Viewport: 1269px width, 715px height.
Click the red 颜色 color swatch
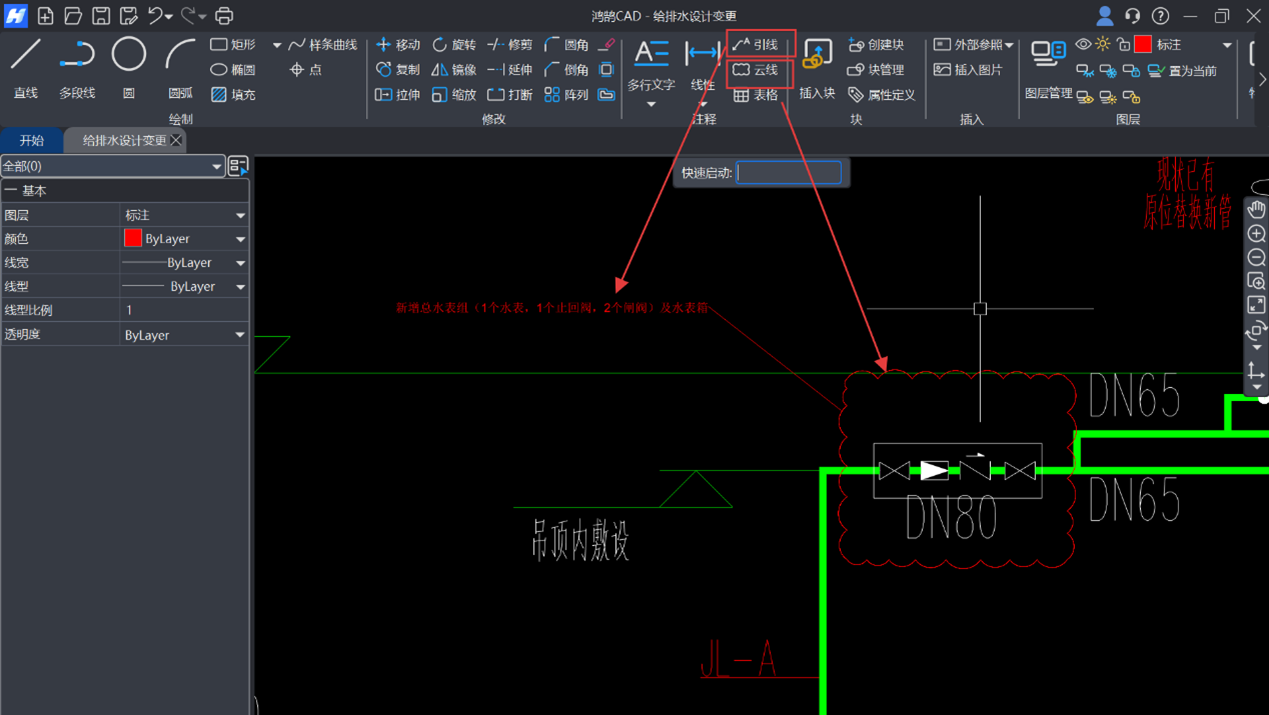coord(133,239)
